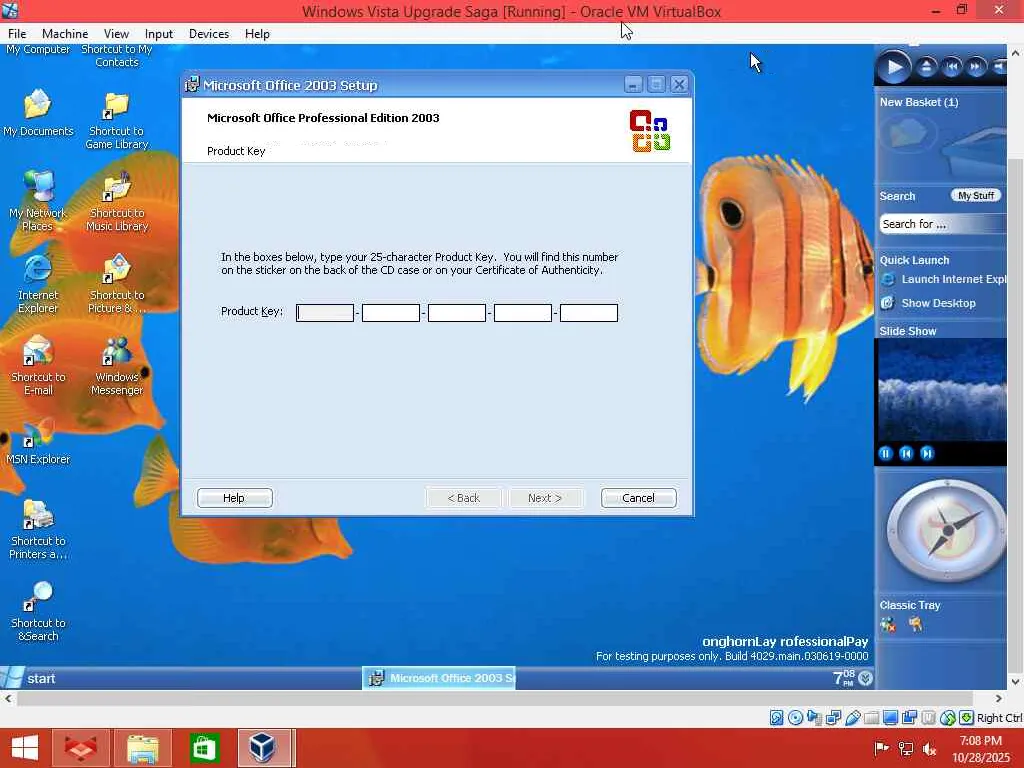Click the My Stuff search scope button
1024x768 pixels.
tap(976, 195)
